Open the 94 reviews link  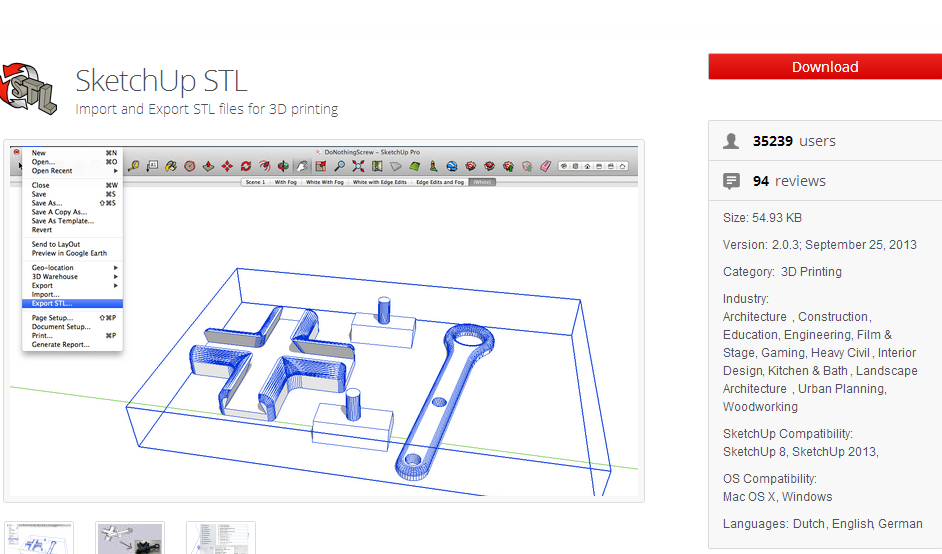(789, 181)
